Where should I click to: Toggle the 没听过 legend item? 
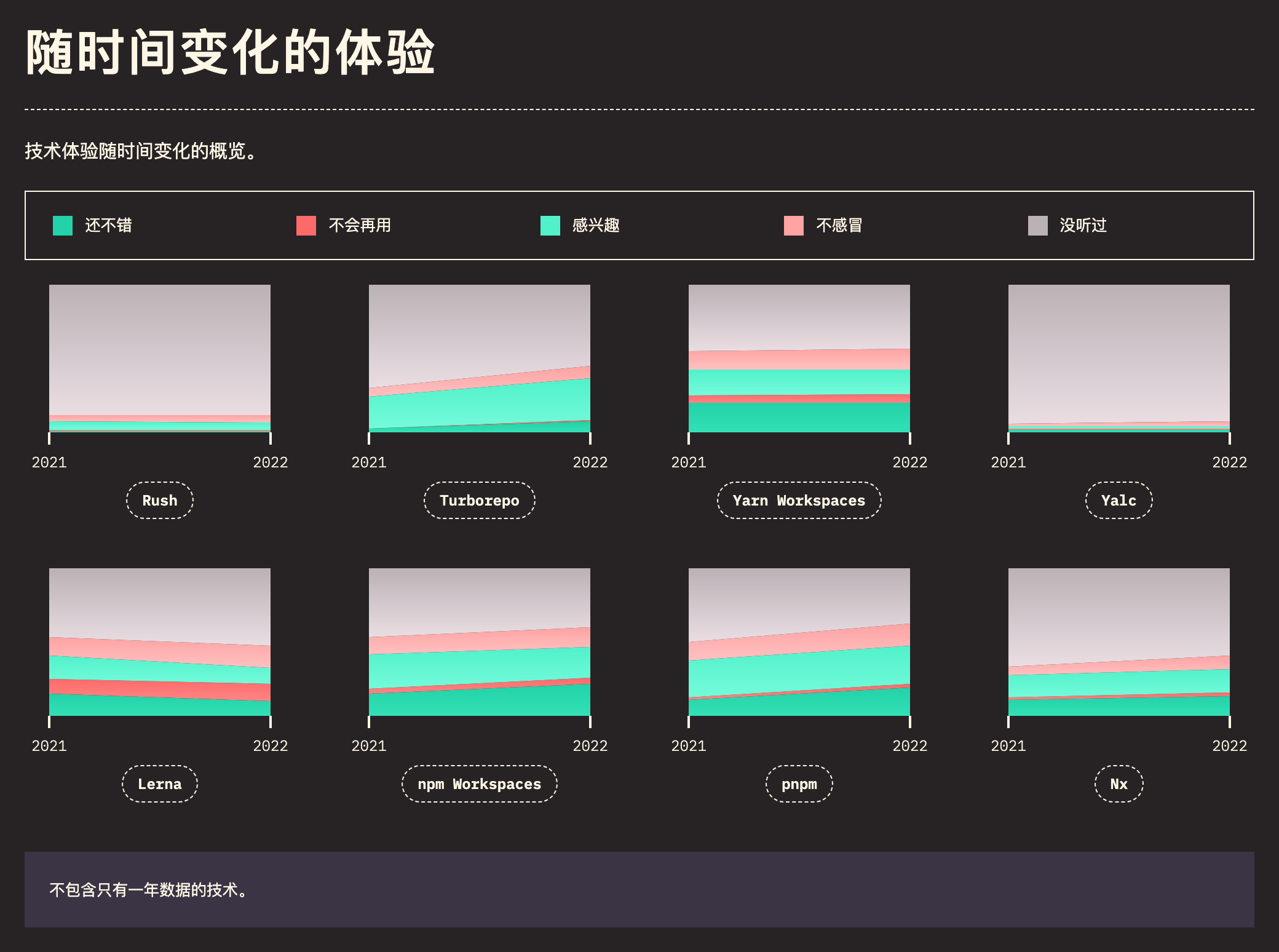pos(1083,226)
